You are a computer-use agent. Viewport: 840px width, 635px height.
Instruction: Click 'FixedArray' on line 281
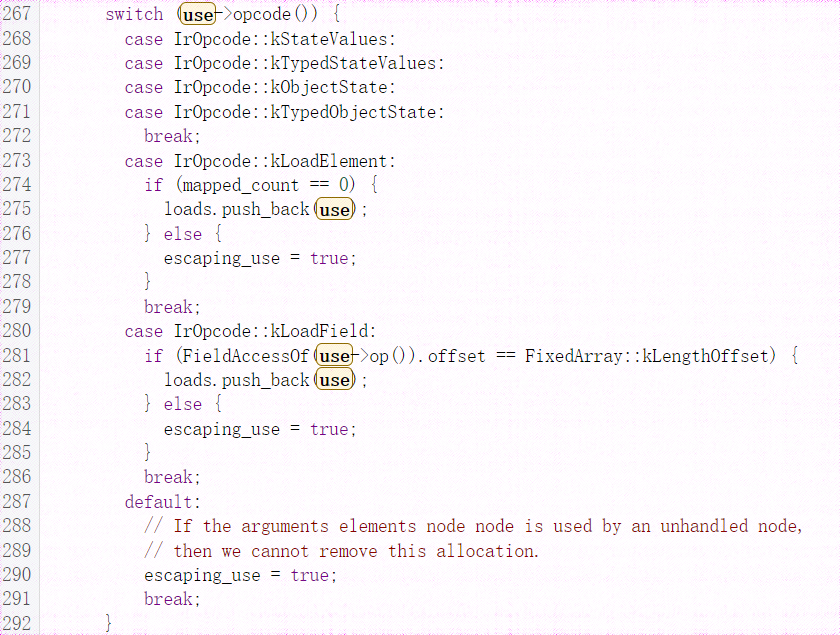coord(573,356)
